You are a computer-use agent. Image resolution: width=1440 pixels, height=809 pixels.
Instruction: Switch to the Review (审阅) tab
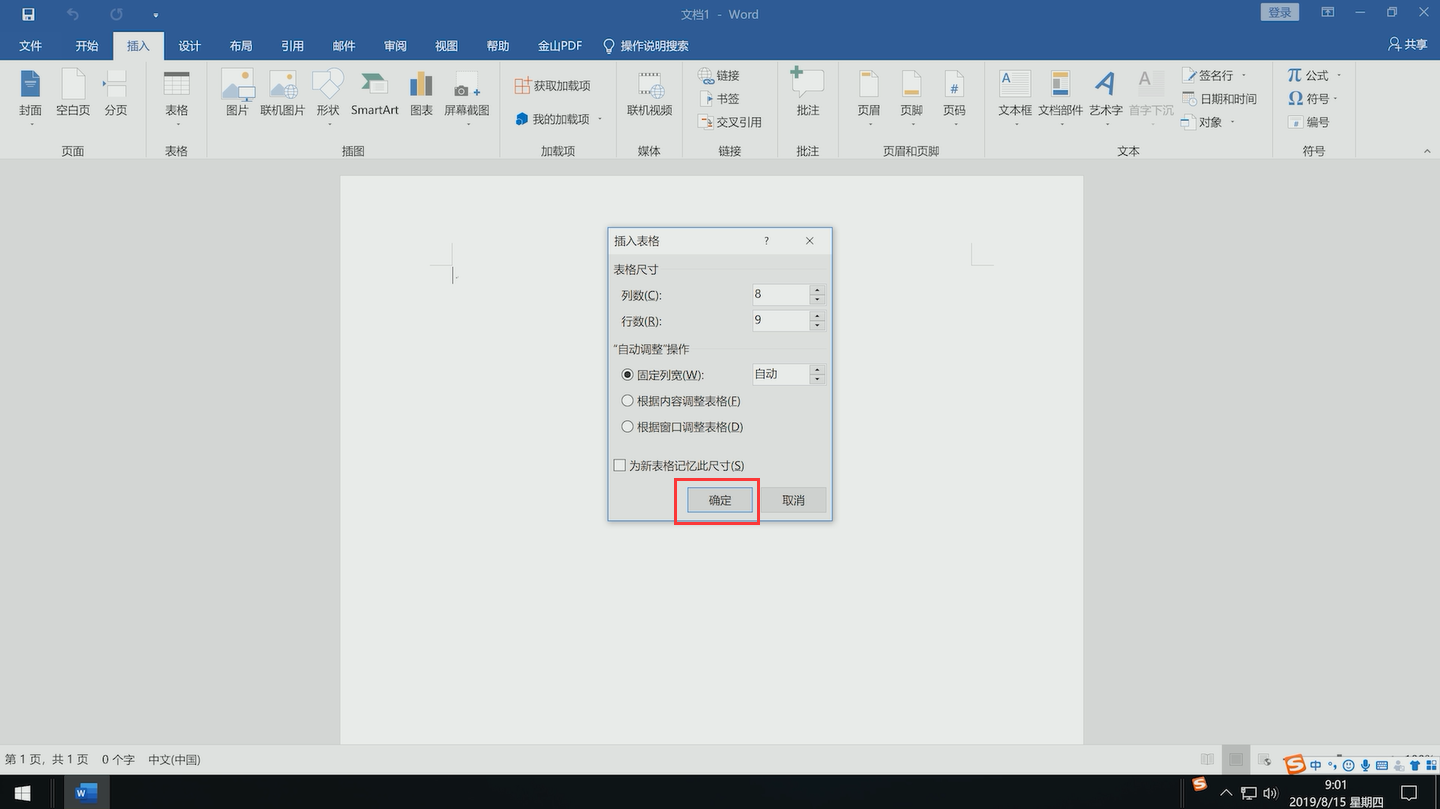click(395, 46)
